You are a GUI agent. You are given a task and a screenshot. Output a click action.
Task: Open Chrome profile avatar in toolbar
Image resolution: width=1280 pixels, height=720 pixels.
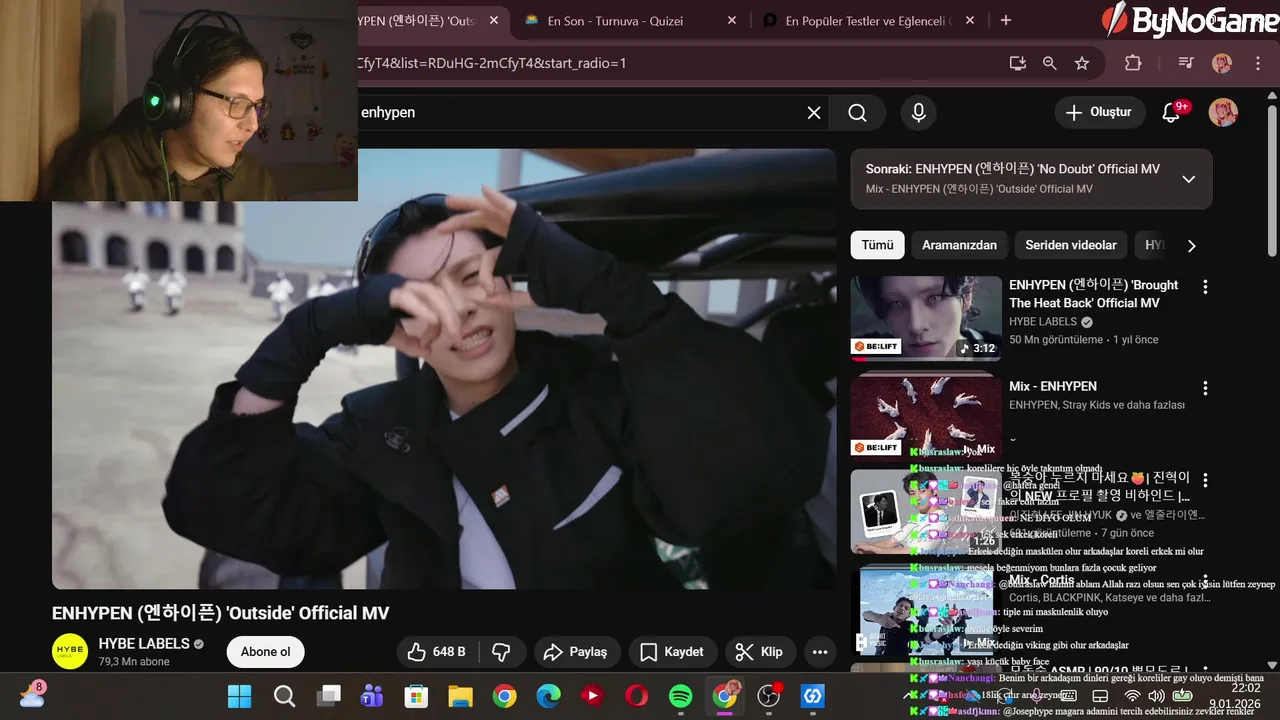coord(1222,63)
